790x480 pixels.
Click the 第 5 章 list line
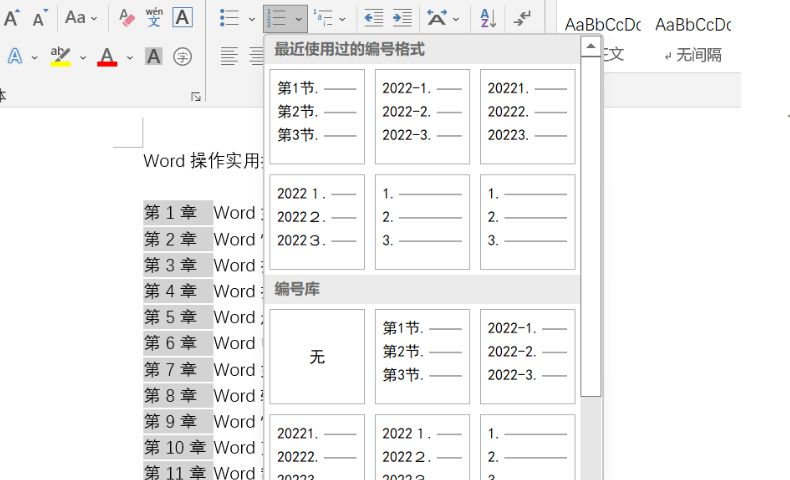pyautogui.click(x=203, y=317)
